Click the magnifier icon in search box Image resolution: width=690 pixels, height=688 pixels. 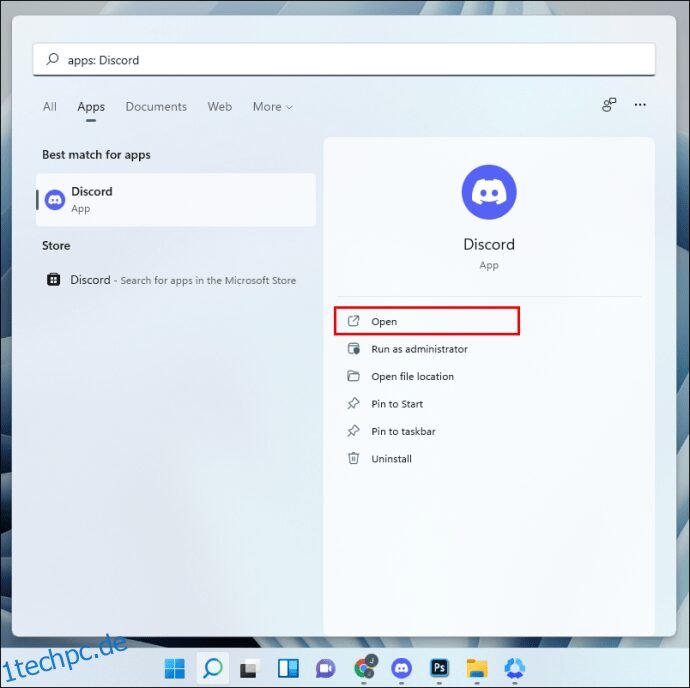(x=53, y=59)
